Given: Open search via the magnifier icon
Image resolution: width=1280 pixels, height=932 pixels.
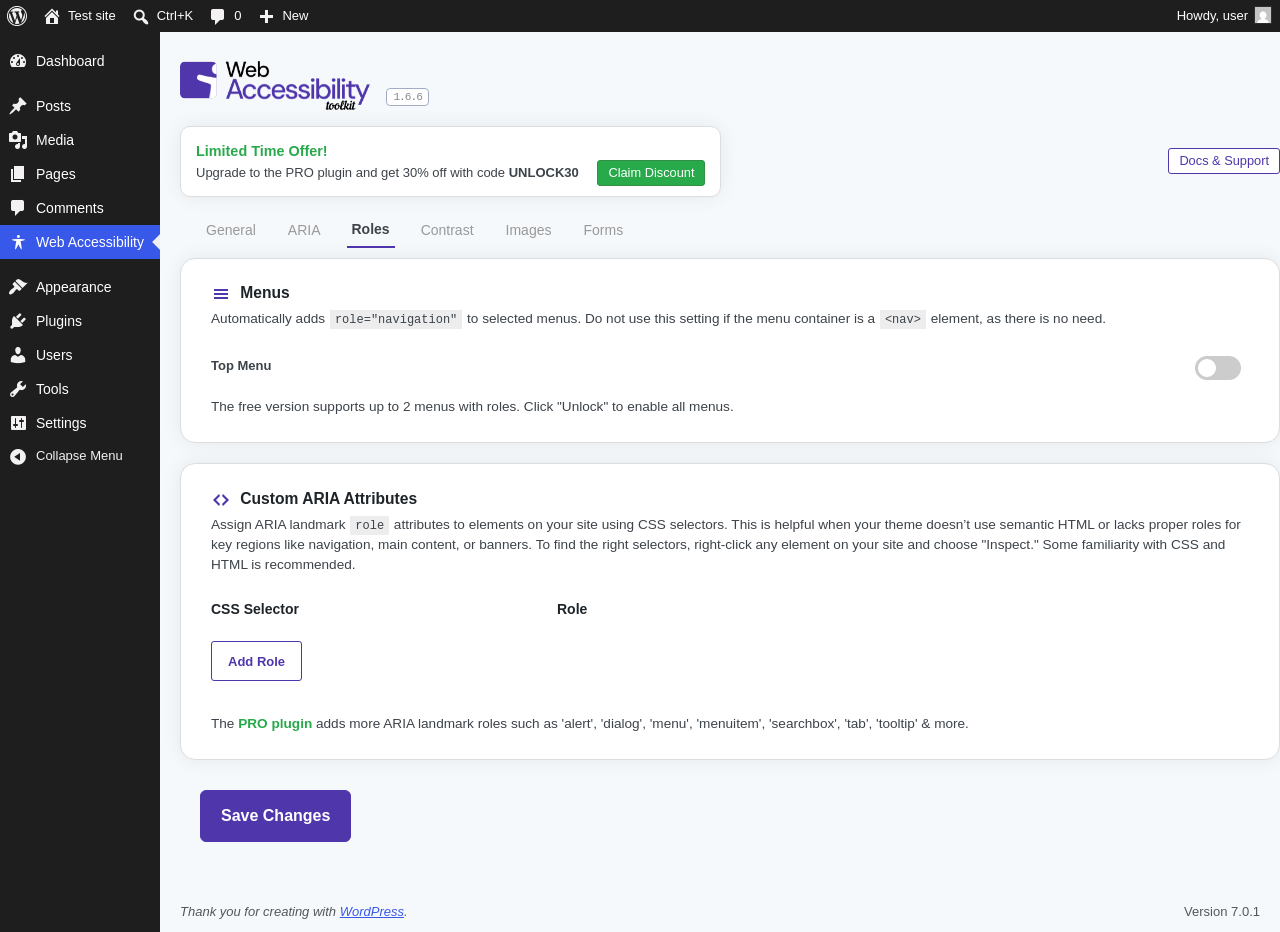Looking at the screenshot, I should click(141, 16).
